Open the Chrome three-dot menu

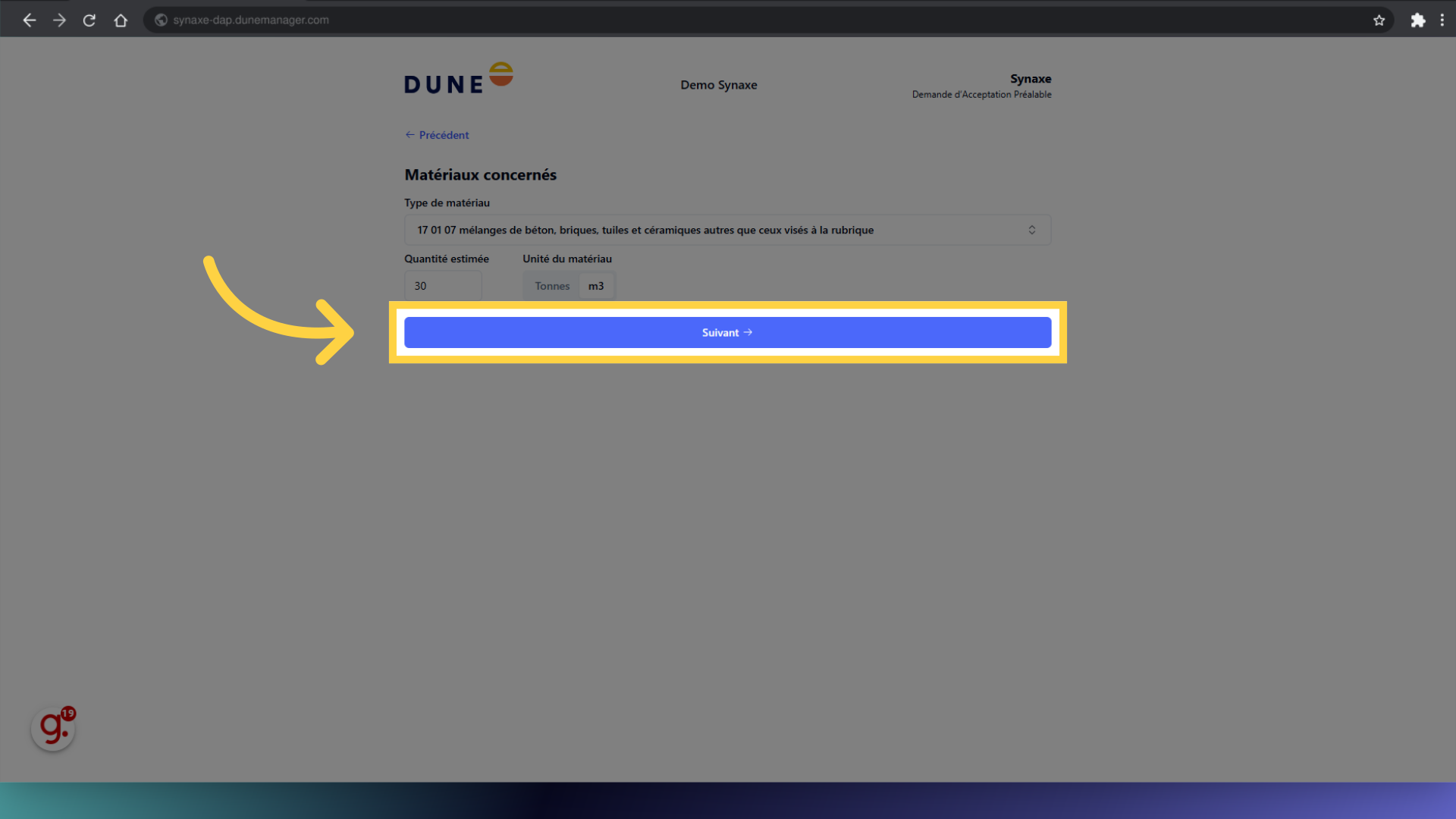[x=1442, y=20]
